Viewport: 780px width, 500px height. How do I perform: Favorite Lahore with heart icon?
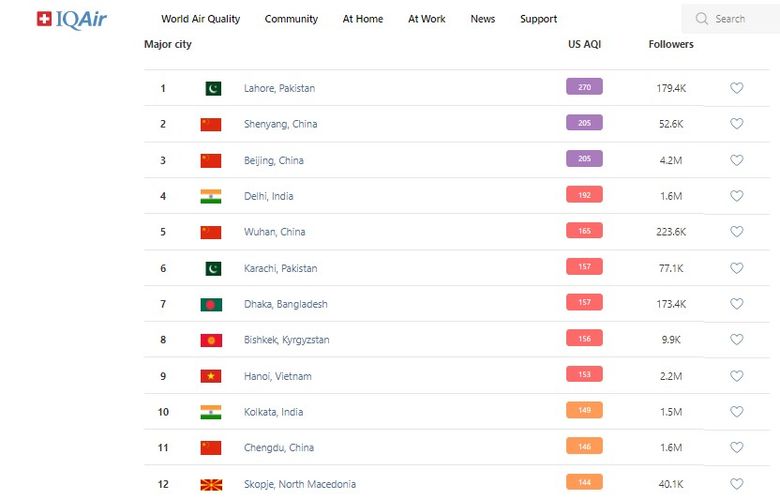point(737,88)
